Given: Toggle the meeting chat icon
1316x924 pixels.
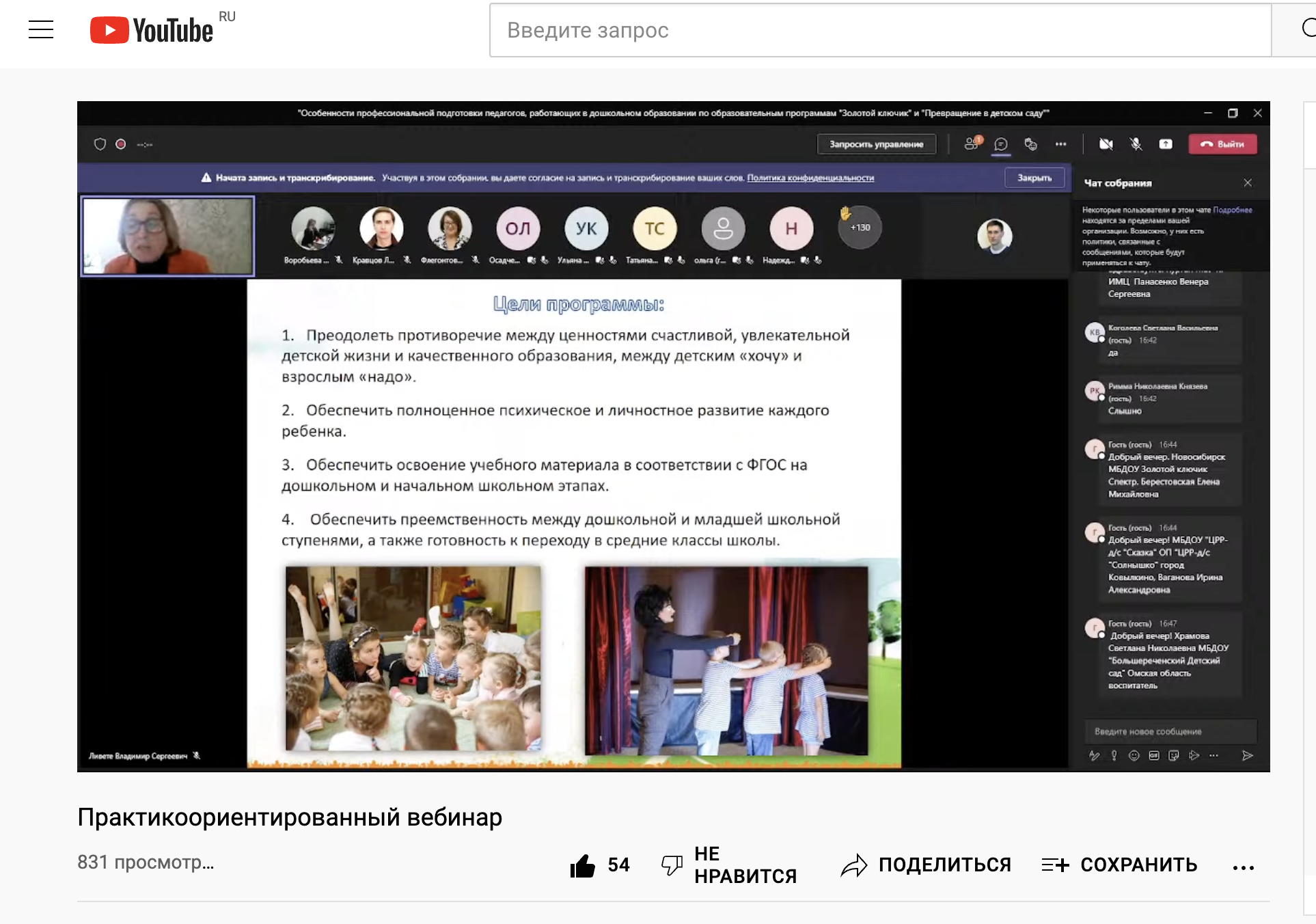Looking at the screenshot, I should (x=1001, y=144).
